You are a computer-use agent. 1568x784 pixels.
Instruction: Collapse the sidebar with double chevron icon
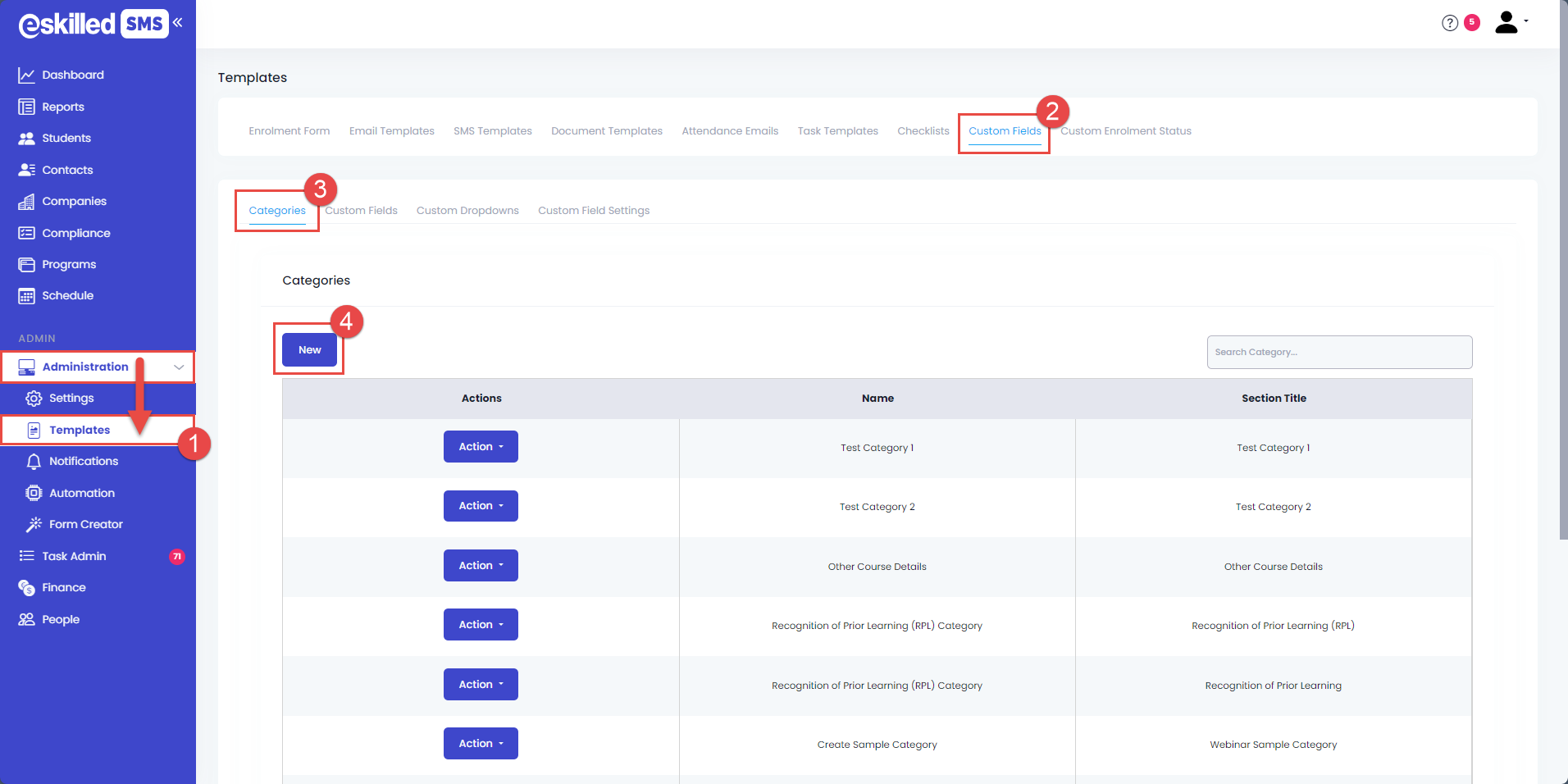coord(178,22)
